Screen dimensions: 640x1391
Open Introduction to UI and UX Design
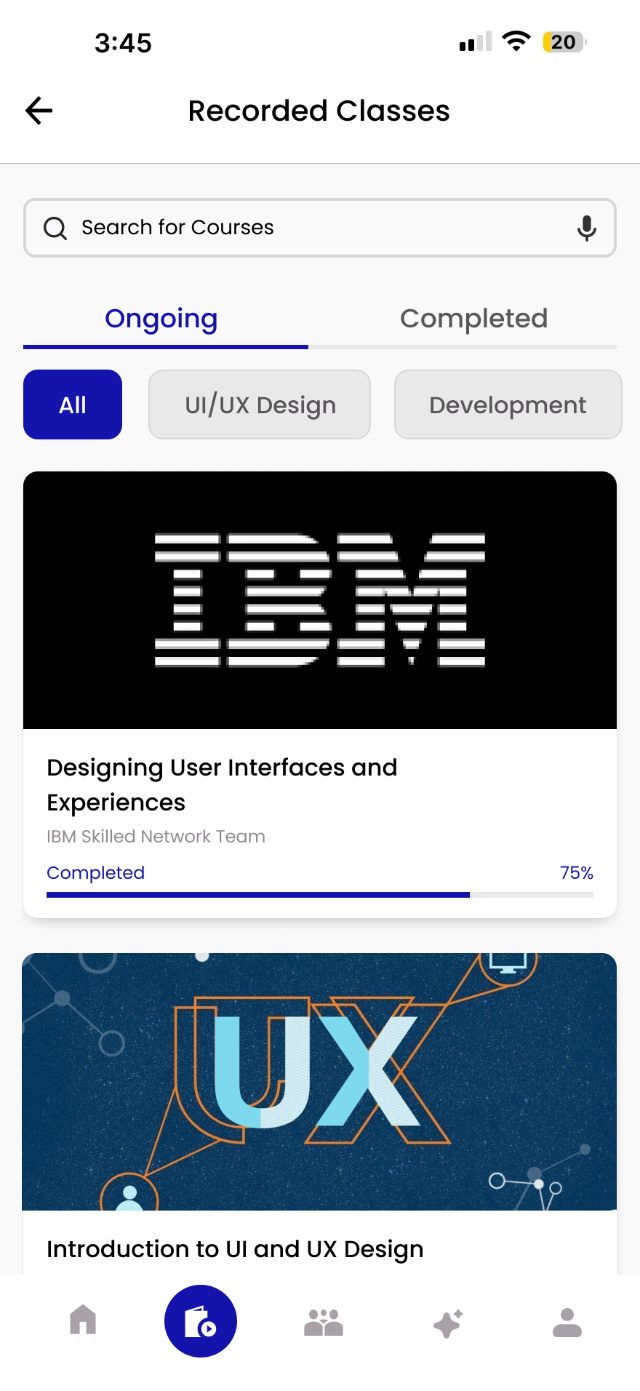(235, 1249)
